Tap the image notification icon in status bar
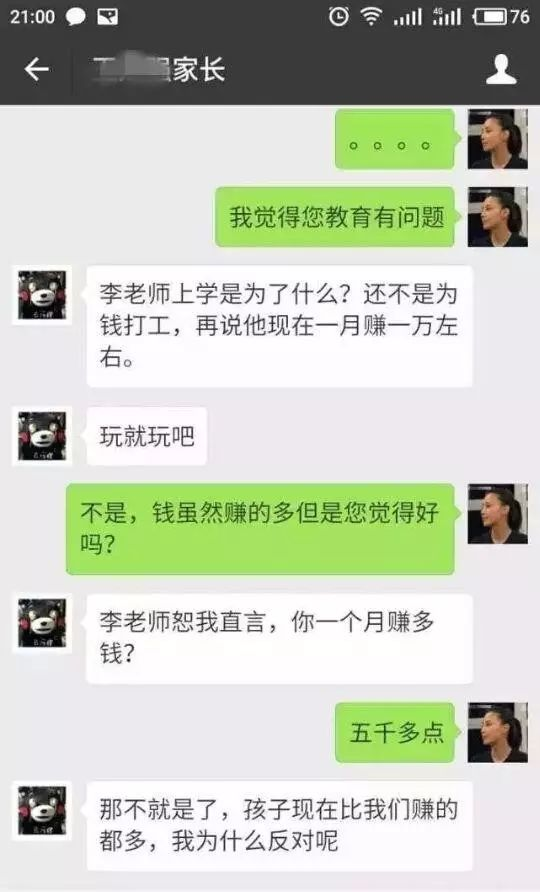The height and width of the screenshot is (892, 540). [108, 16]
